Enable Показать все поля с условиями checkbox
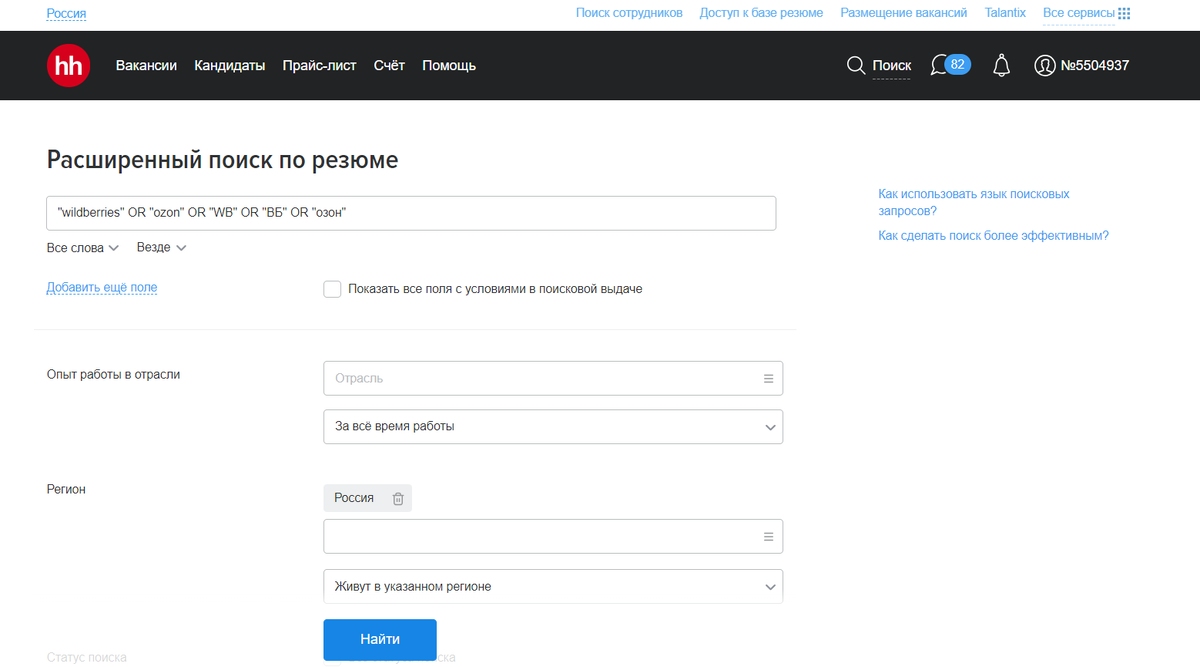1200x667 pixels. point(332,289)
